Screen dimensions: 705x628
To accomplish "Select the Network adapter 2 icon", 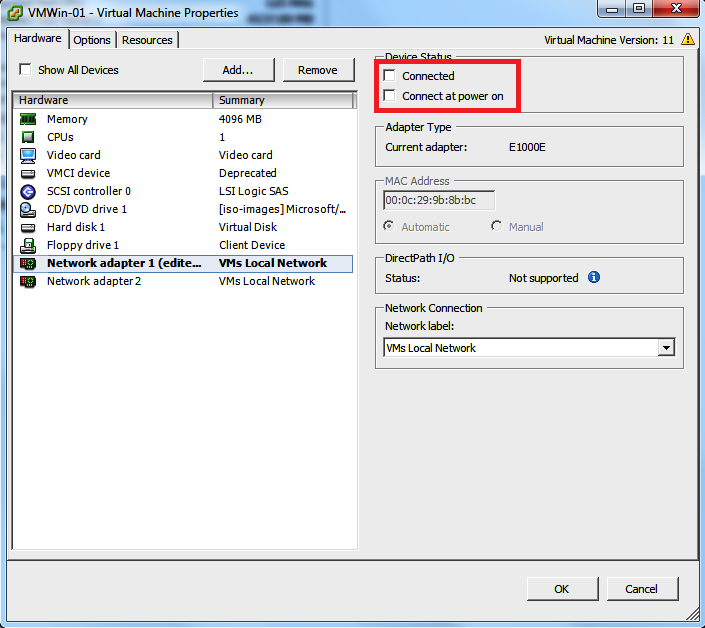I will point(28,281).
